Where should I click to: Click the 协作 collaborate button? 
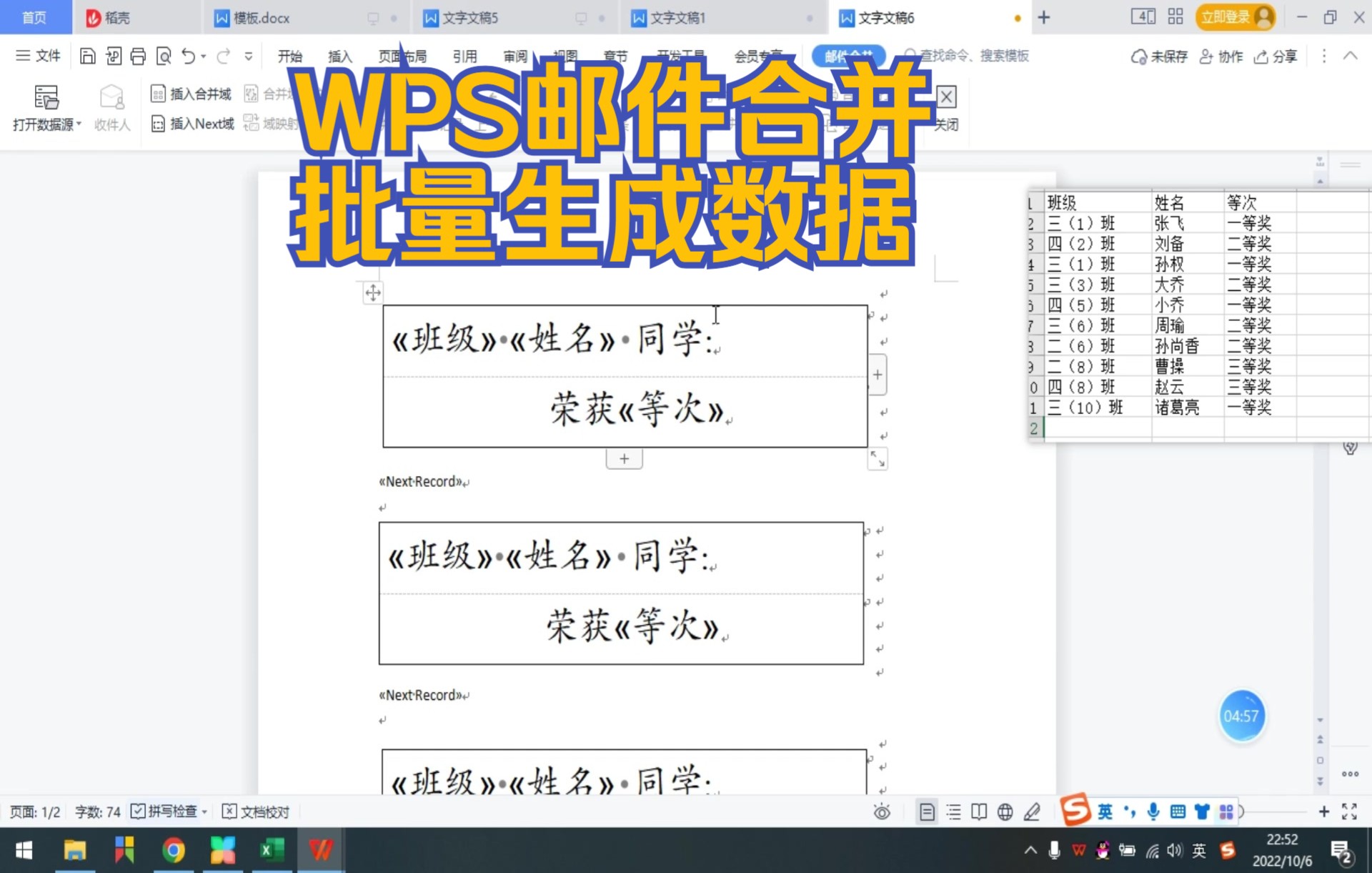point(1221,56)
